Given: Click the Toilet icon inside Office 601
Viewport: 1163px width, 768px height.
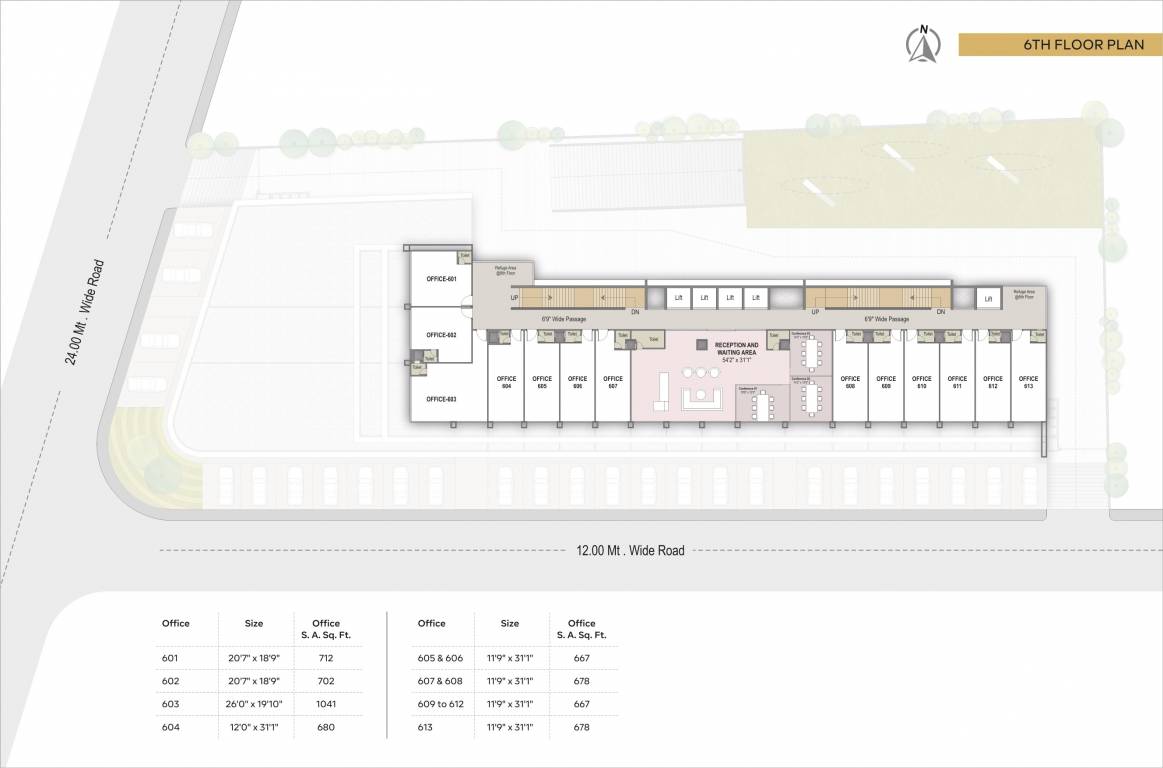Looking at the screenshot, I should pos(463,255).
